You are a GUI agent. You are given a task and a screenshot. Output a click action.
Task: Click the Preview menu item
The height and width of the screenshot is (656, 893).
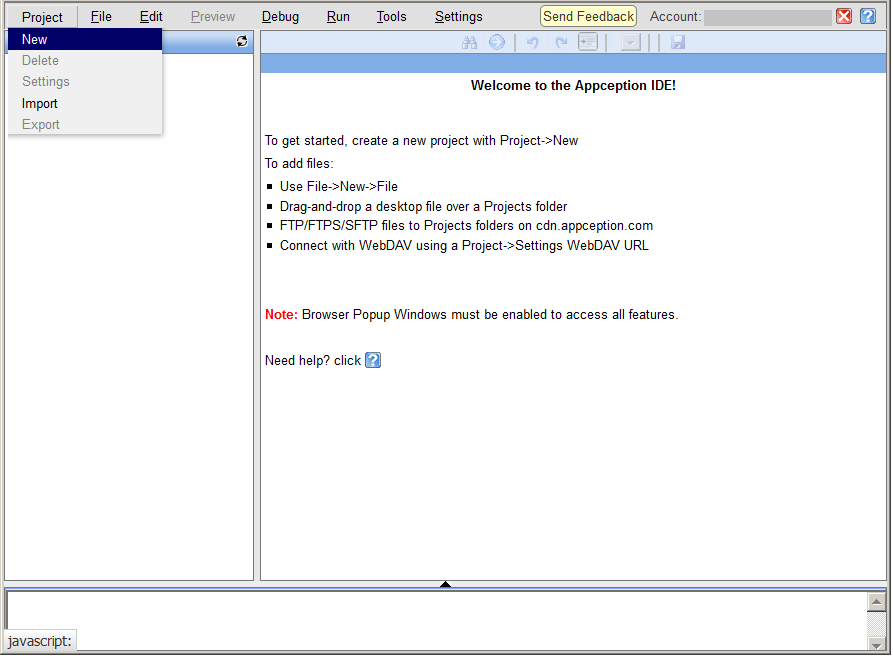coord(212,17)
